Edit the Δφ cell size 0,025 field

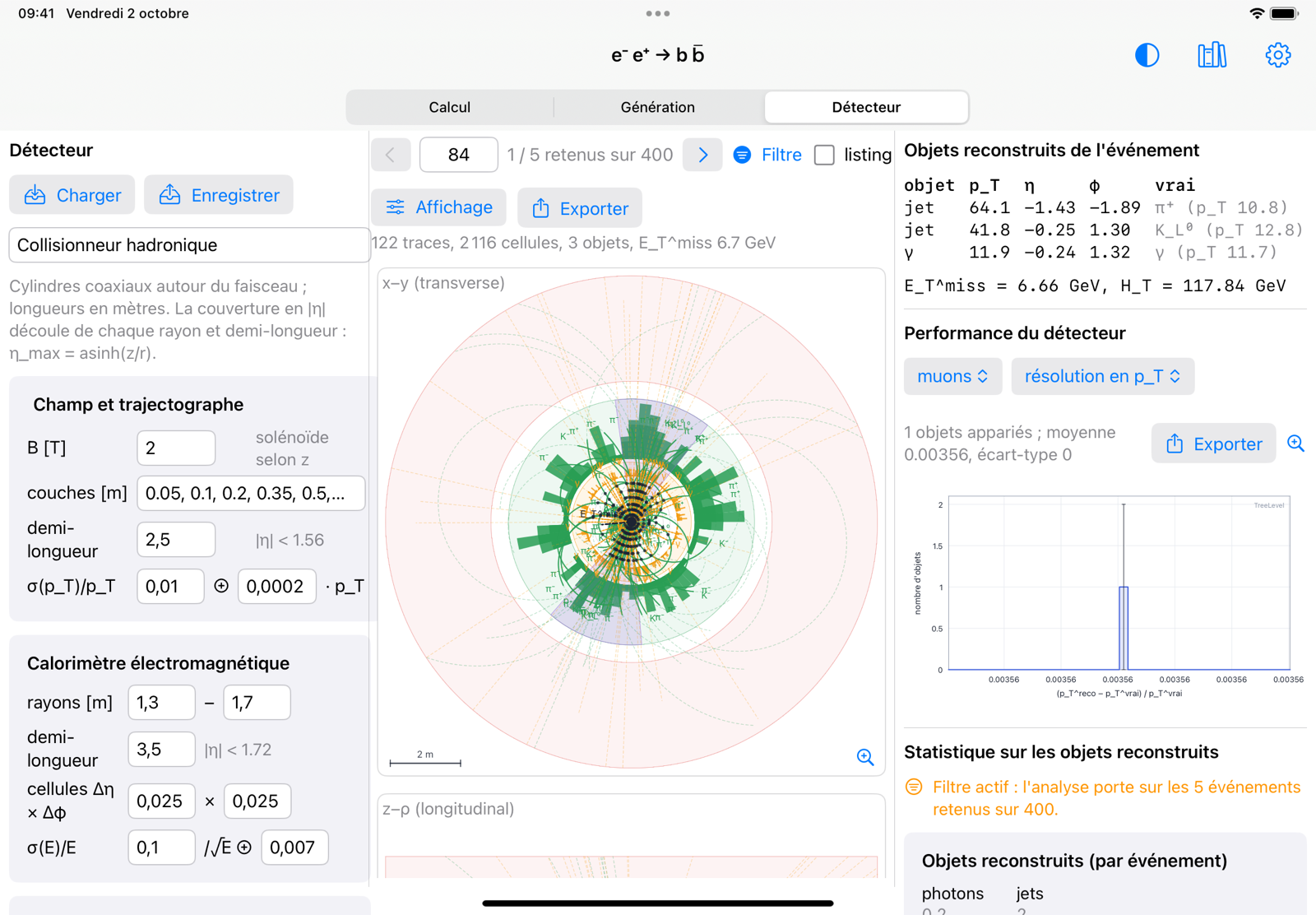[257, 801]
